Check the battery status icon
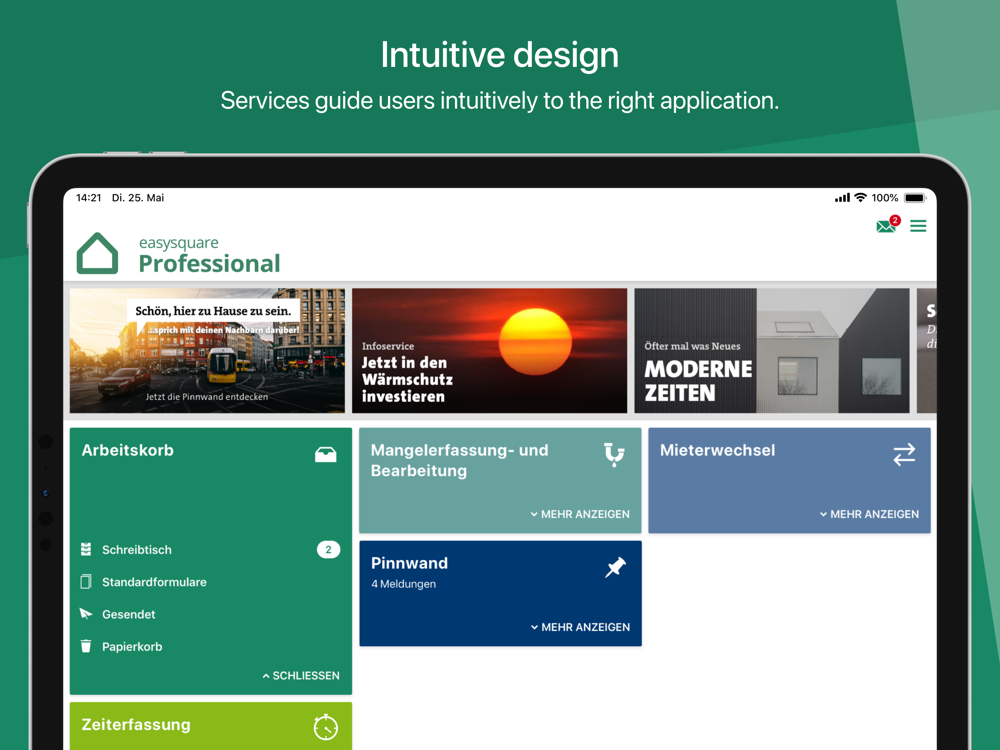This screenshot has width=1000, height=750. (x=915, y=198)
